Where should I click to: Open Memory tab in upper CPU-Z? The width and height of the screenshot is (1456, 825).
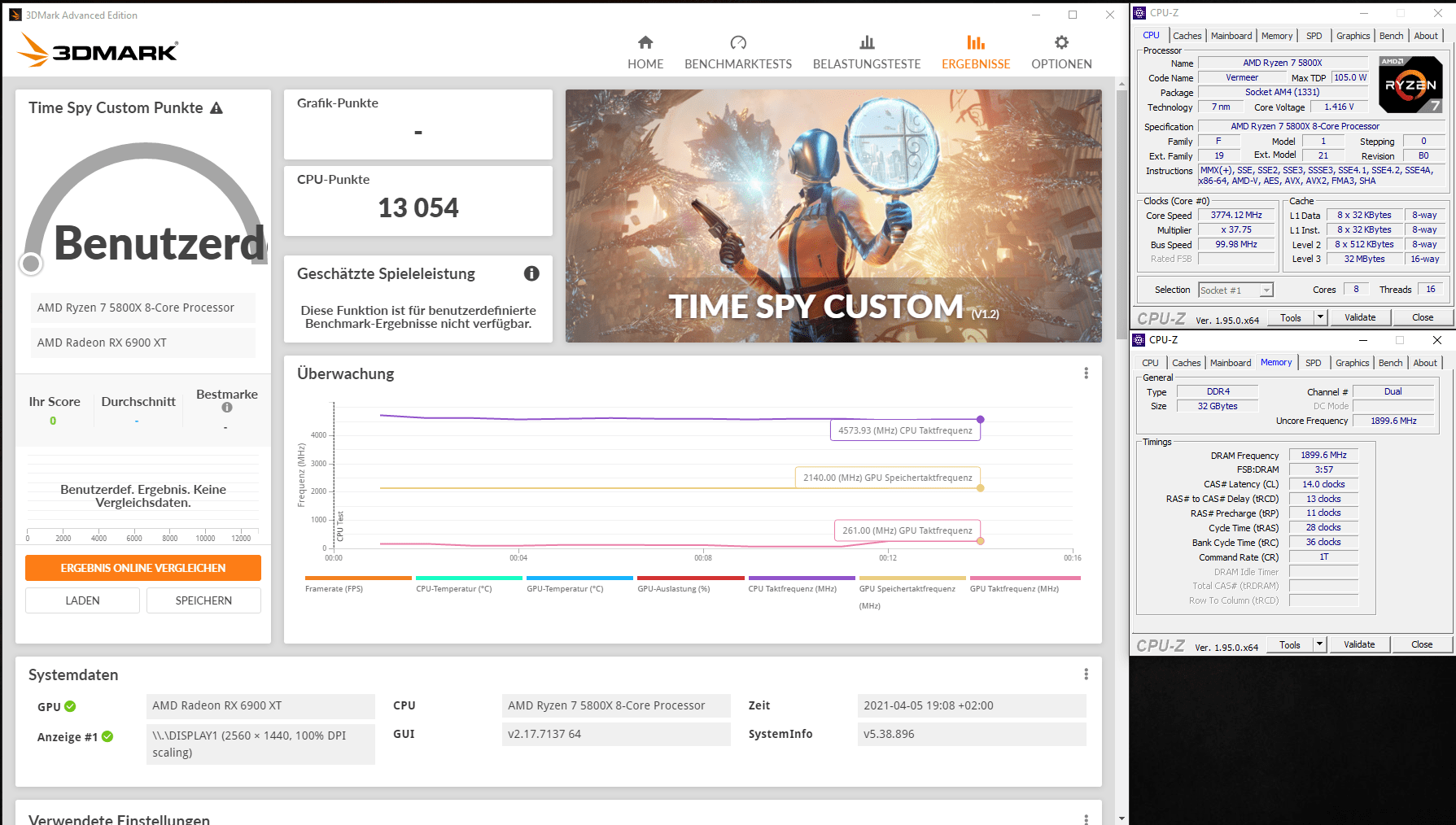(x=1277, y=36)
